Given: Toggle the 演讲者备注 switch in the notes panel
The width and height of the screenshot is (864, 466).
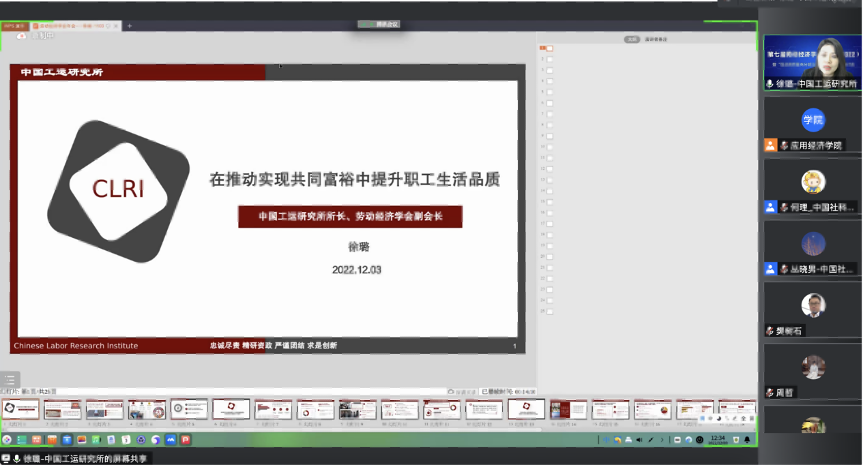Looking at the screenshot, I should [x=631, y=39].
